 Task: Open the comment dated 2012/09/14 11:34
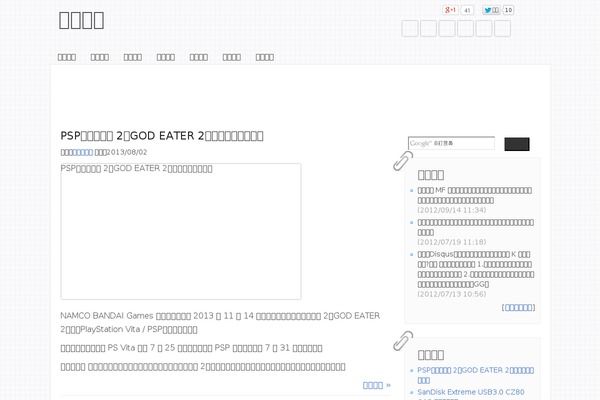pos(474,195)
